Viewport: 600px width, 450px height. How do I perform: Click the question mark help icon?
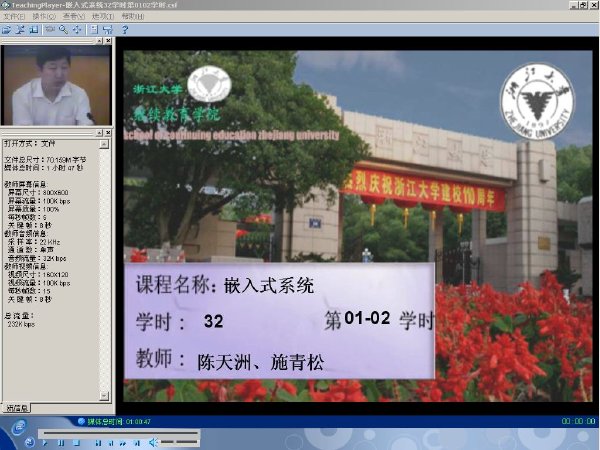[125, 29]
